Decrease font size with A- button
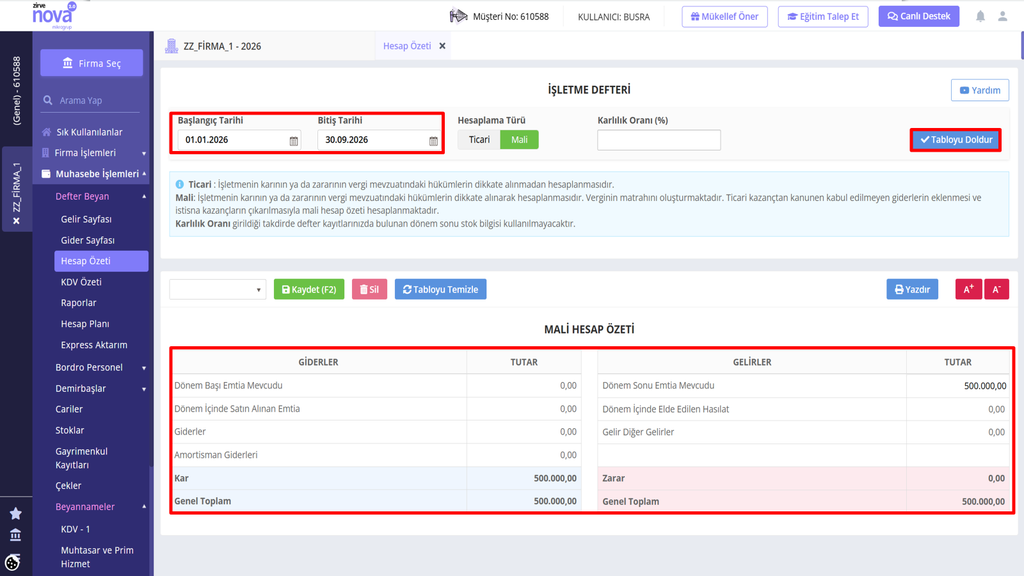 point(997,289)
